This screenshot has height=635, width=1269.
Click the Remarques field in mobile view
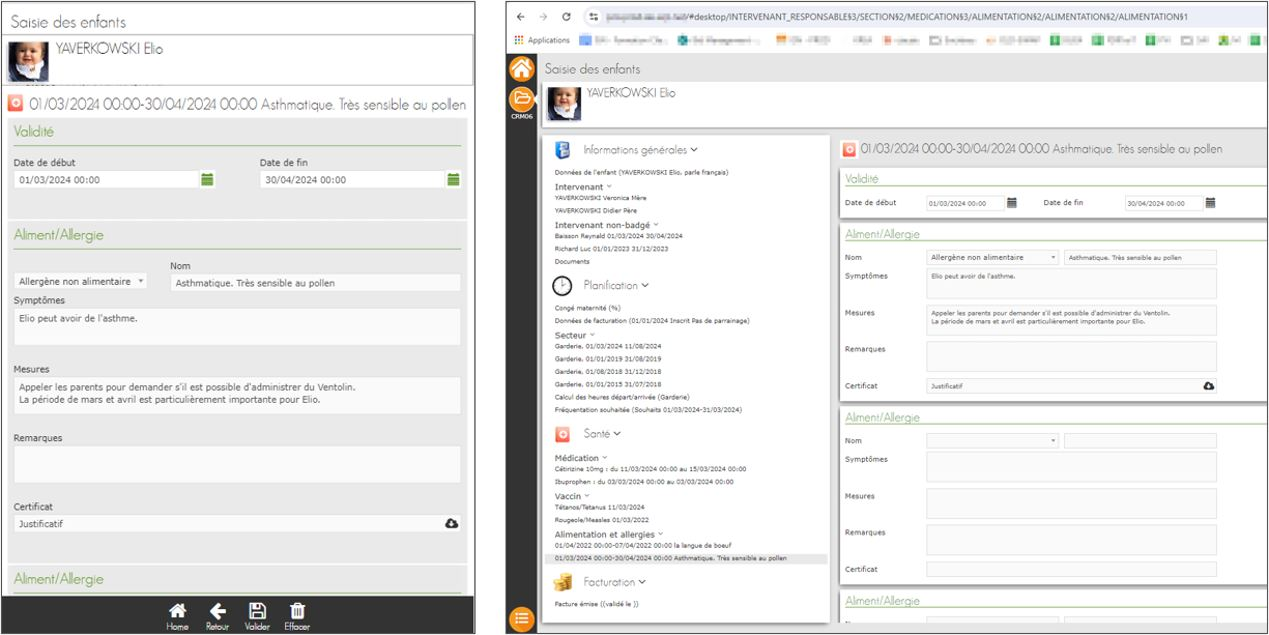click(x=237, y=464)
